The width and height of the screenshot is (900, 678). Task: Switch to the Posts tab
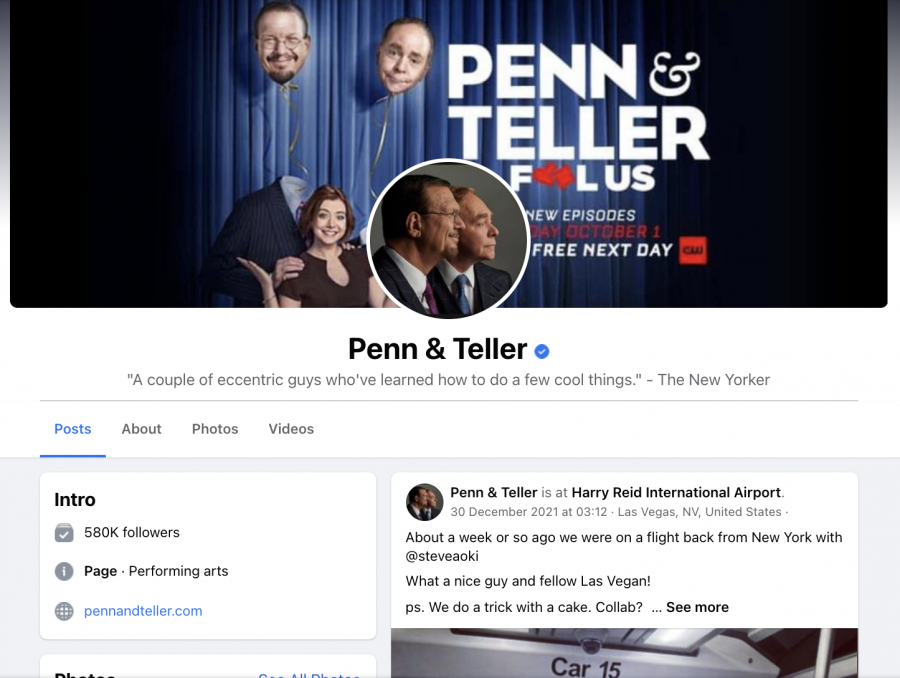point(72,429)
